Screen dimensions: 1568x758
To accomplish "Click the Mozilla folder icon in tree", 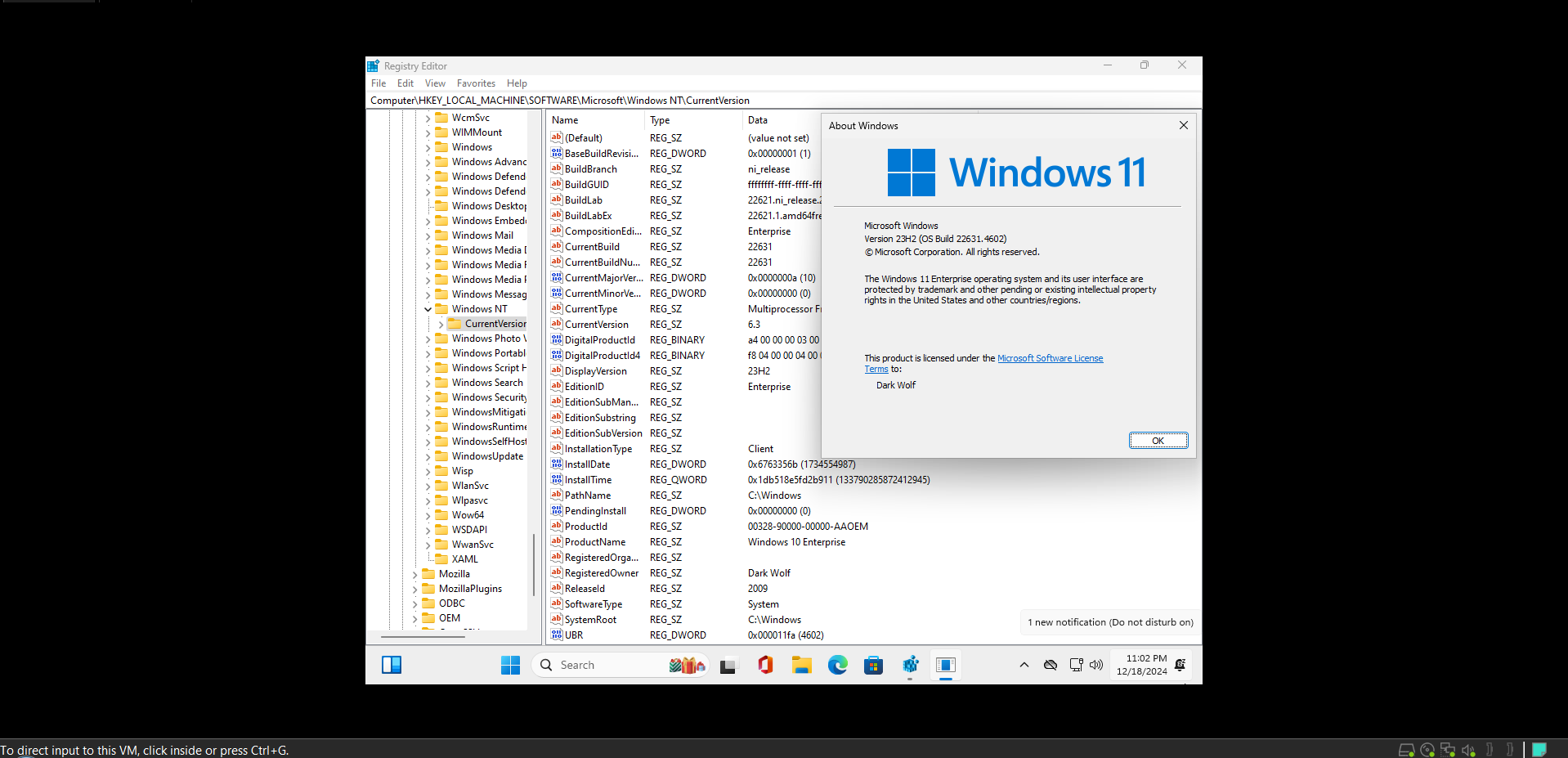I will 428,573.
